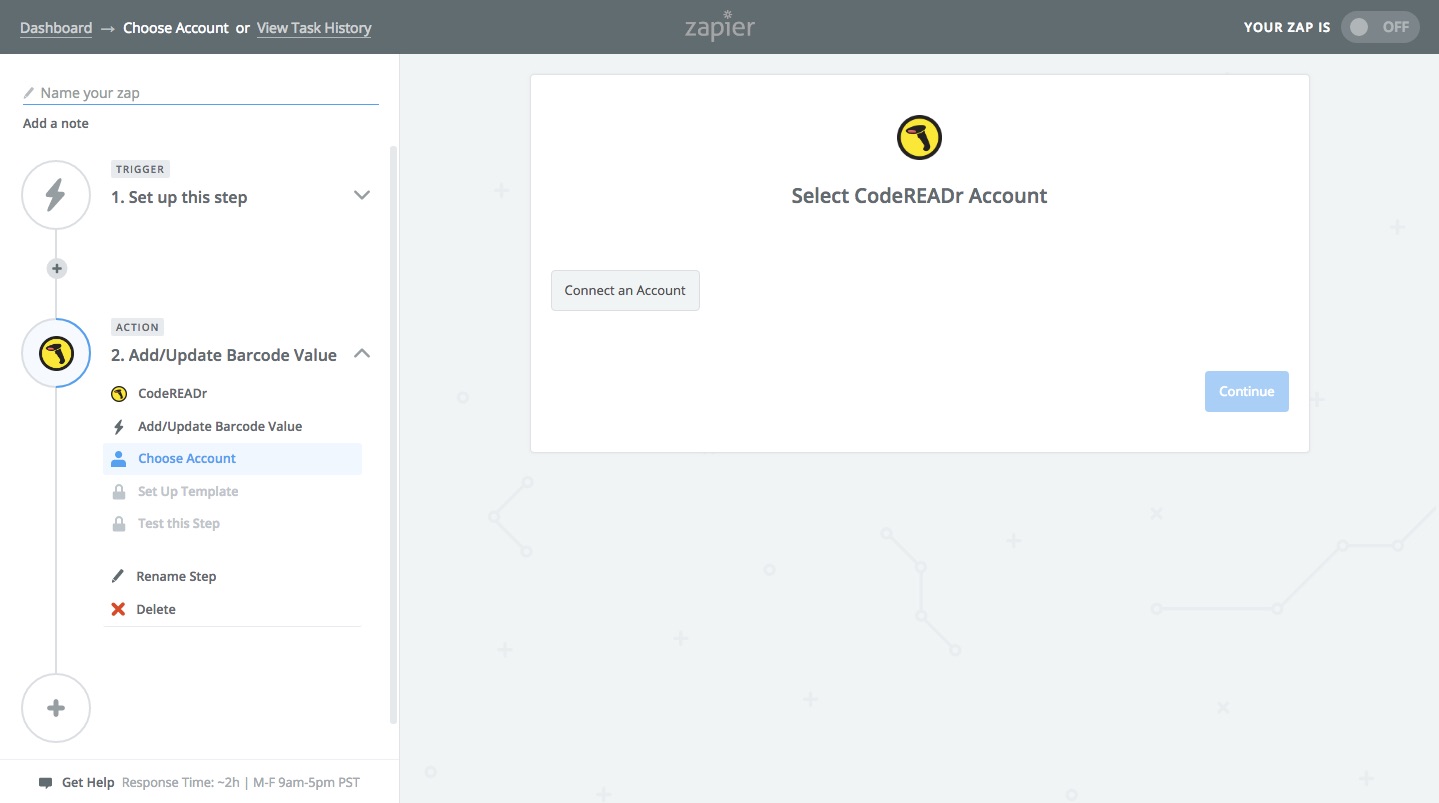
Task: Add a new step at the bottom
Action: [x=56, y=708]
